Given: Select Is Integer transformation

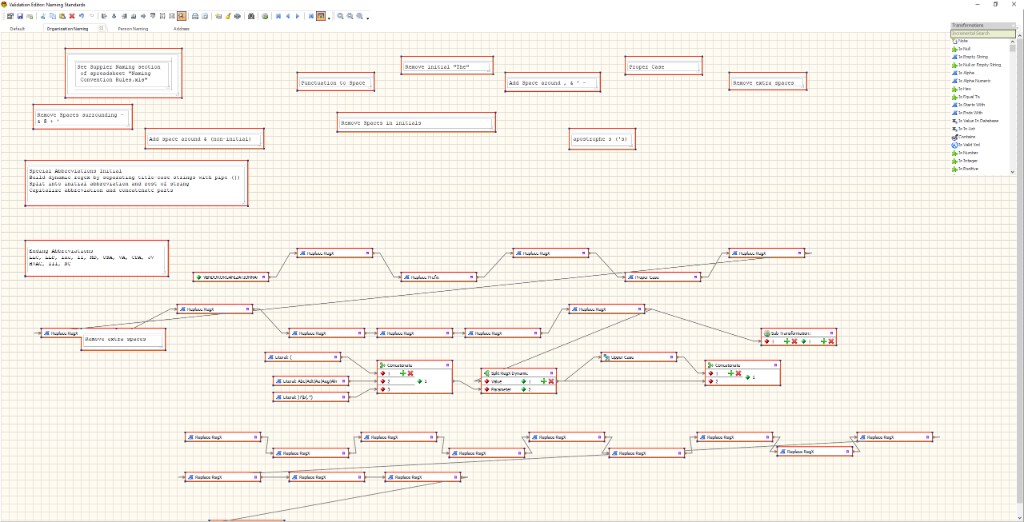Looking at the screenshot, I should (x=967, y=160).
